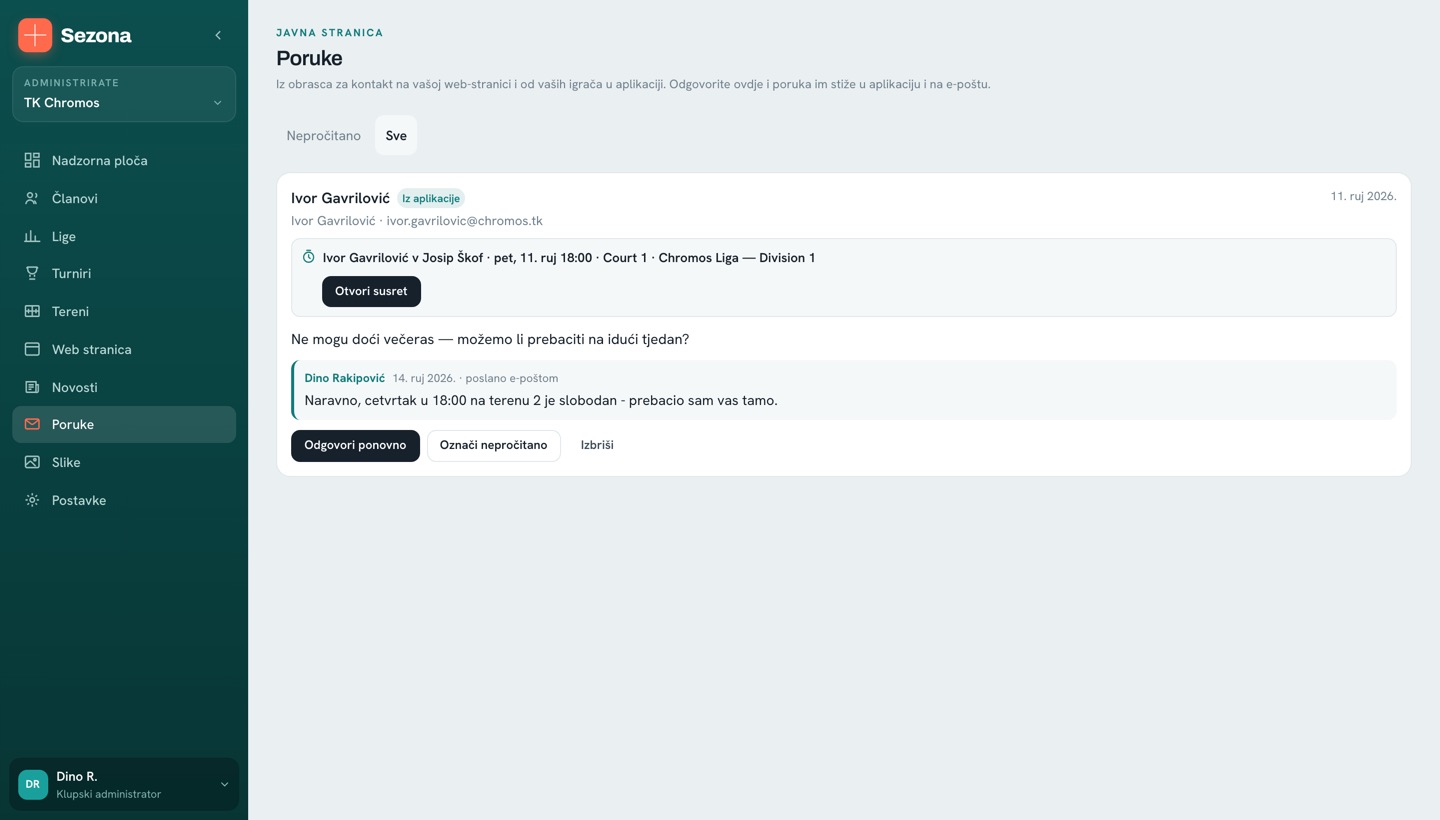Screen dimensions: 1440x820
Task: Go to Članovi in the sidebar
Action: [x=124, y=198]
